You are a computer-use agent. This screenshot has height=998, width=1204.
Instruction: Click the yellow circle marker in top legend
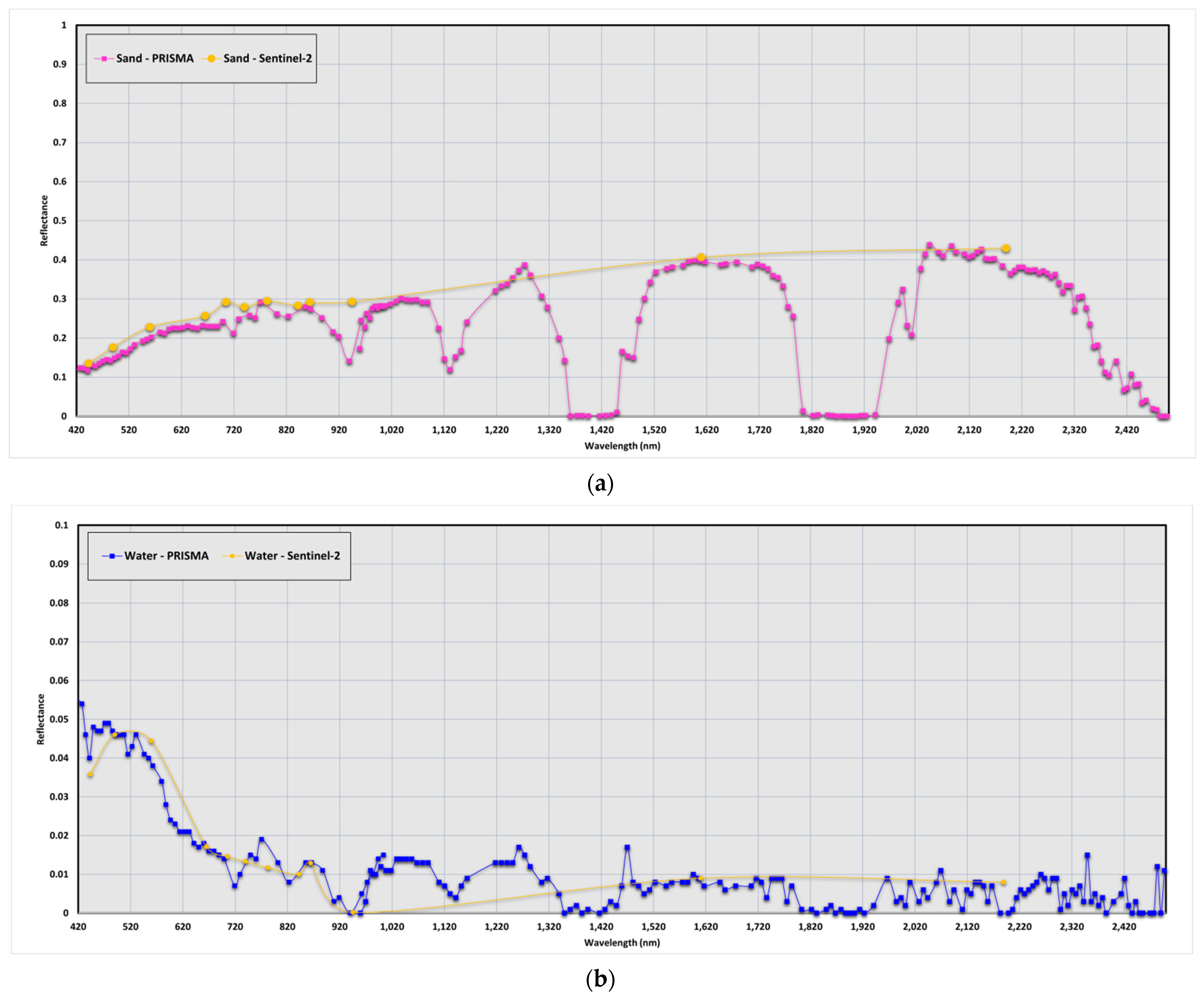point(211,58)
